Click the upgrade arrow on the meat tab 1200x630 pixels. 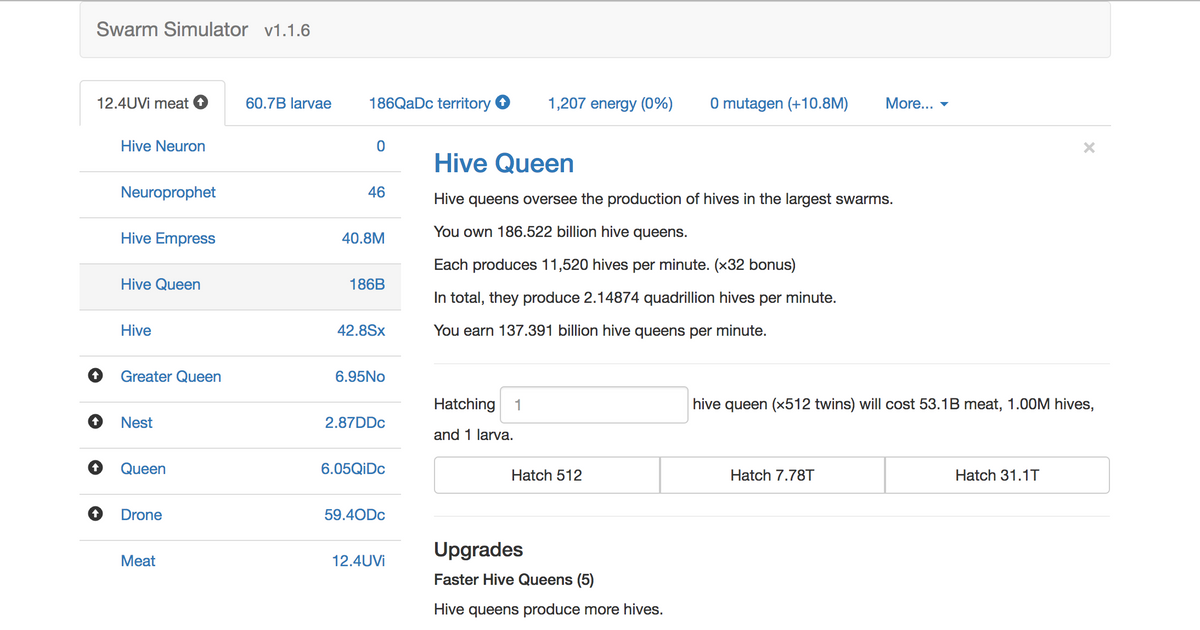(x=201, y=102)
